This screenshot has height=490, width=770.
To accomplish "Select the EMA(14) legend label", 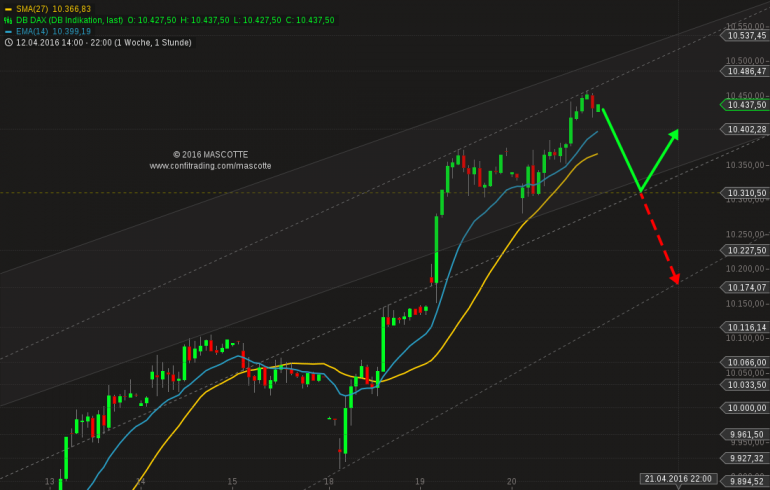I will (x=32, y=31).
